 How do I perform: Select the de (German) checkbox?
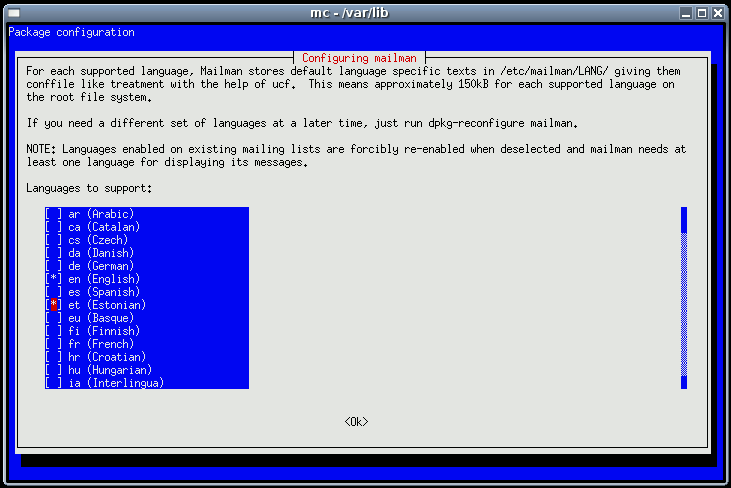[54, 266]
